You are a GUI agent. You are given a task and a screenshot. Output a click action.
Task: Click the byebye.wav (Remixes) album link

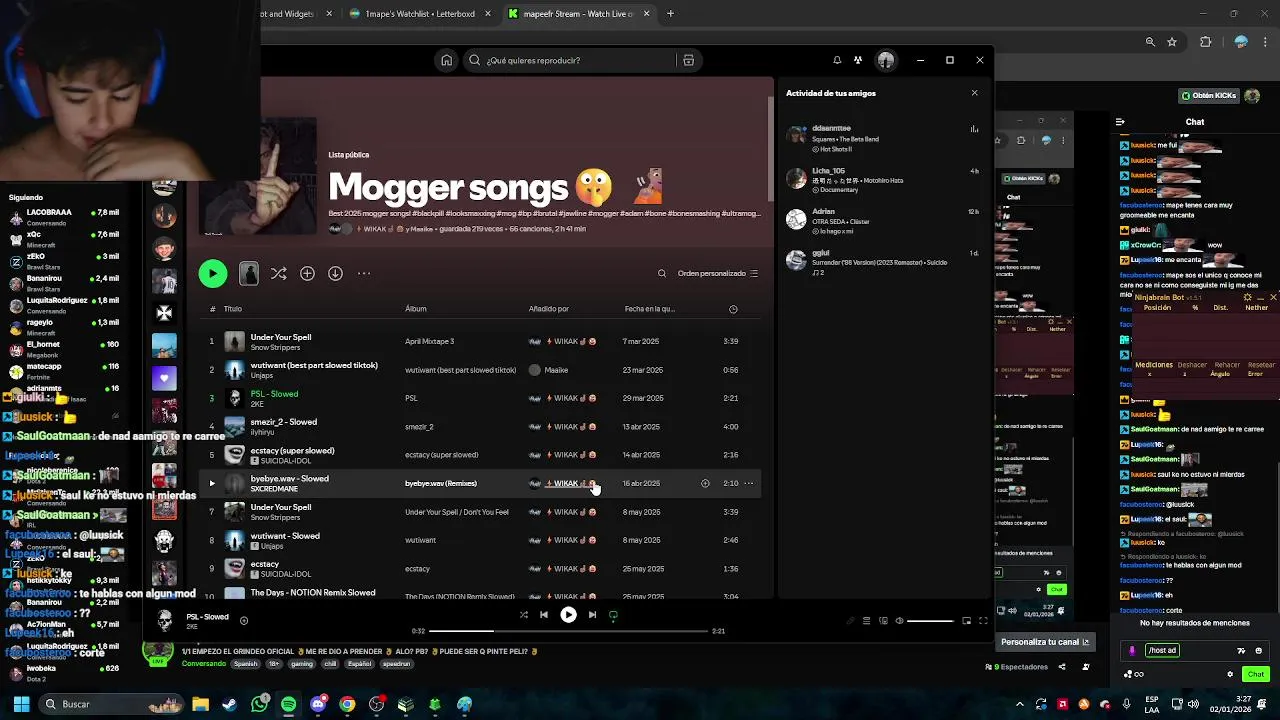(441, 483)
